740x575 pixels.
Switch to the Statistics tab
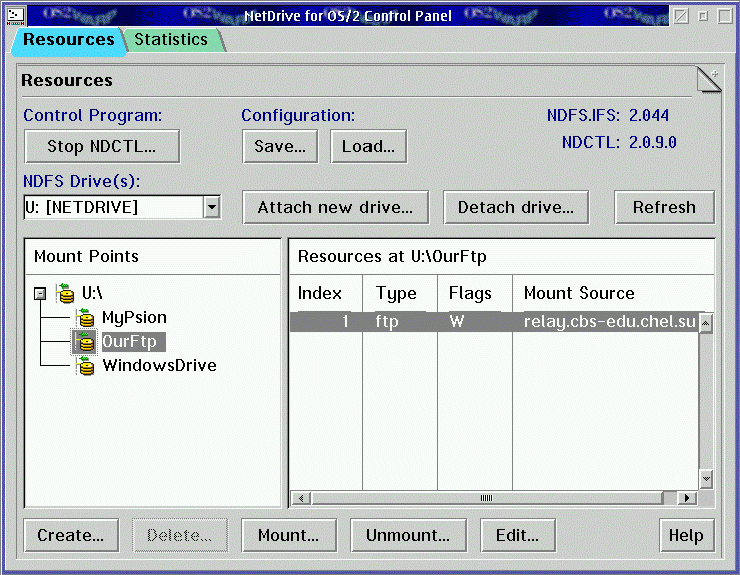coord(171,40)
